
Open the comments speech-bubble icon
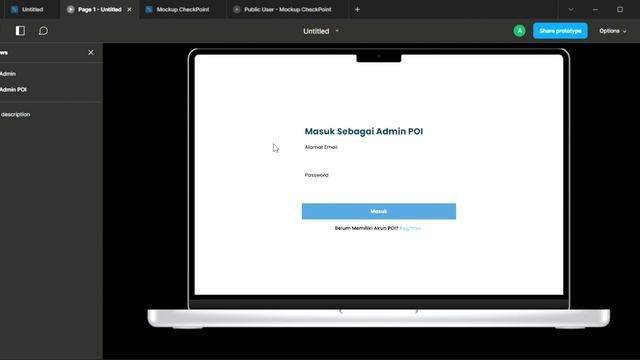(43, 31)
